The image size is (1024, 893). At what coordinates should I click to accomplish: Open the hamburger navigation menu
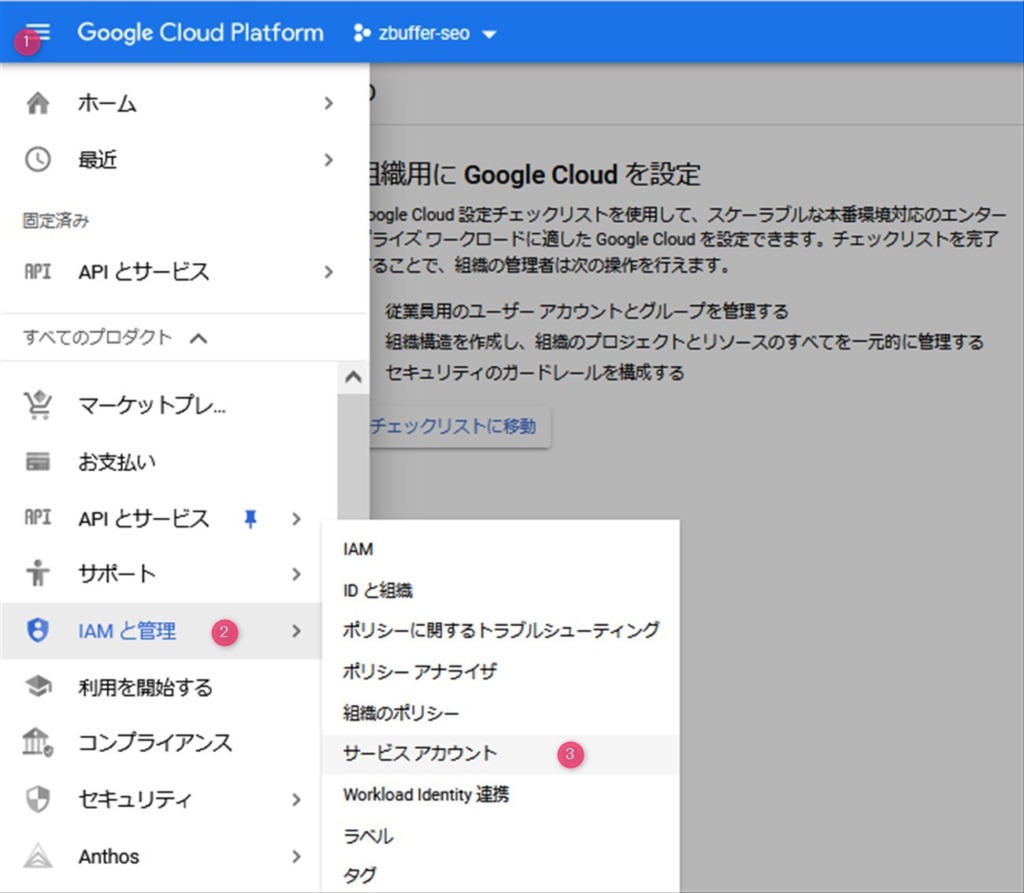coord(38,32)
